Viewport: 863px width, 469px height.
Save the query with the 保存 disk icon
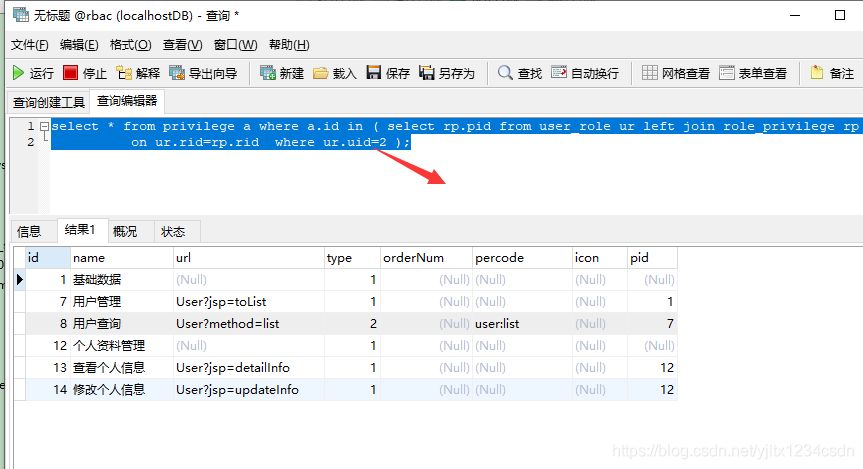pos(374,73)
